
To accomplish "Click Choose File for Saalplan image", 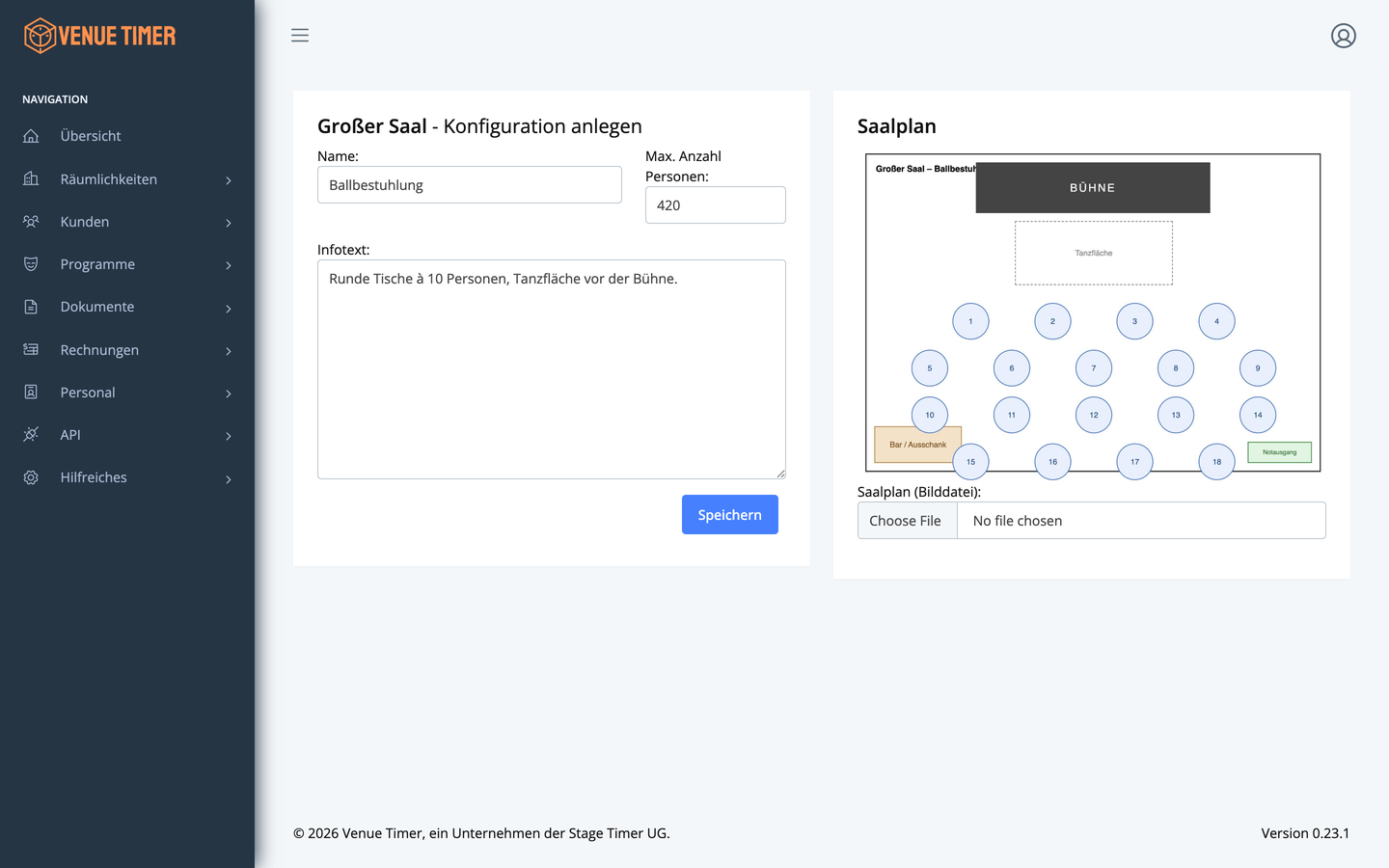I will coord(906,521).
